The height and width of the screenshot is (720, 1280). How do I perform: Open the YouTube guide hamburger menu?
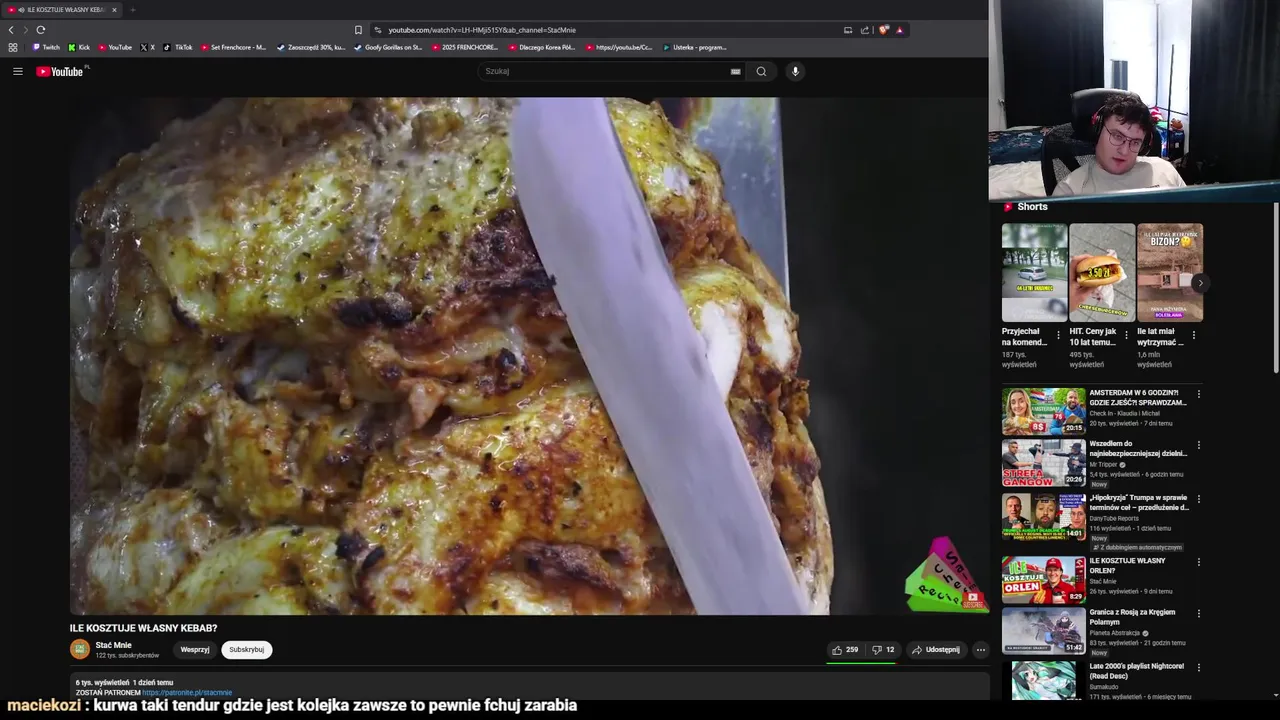tap(18, 71)
